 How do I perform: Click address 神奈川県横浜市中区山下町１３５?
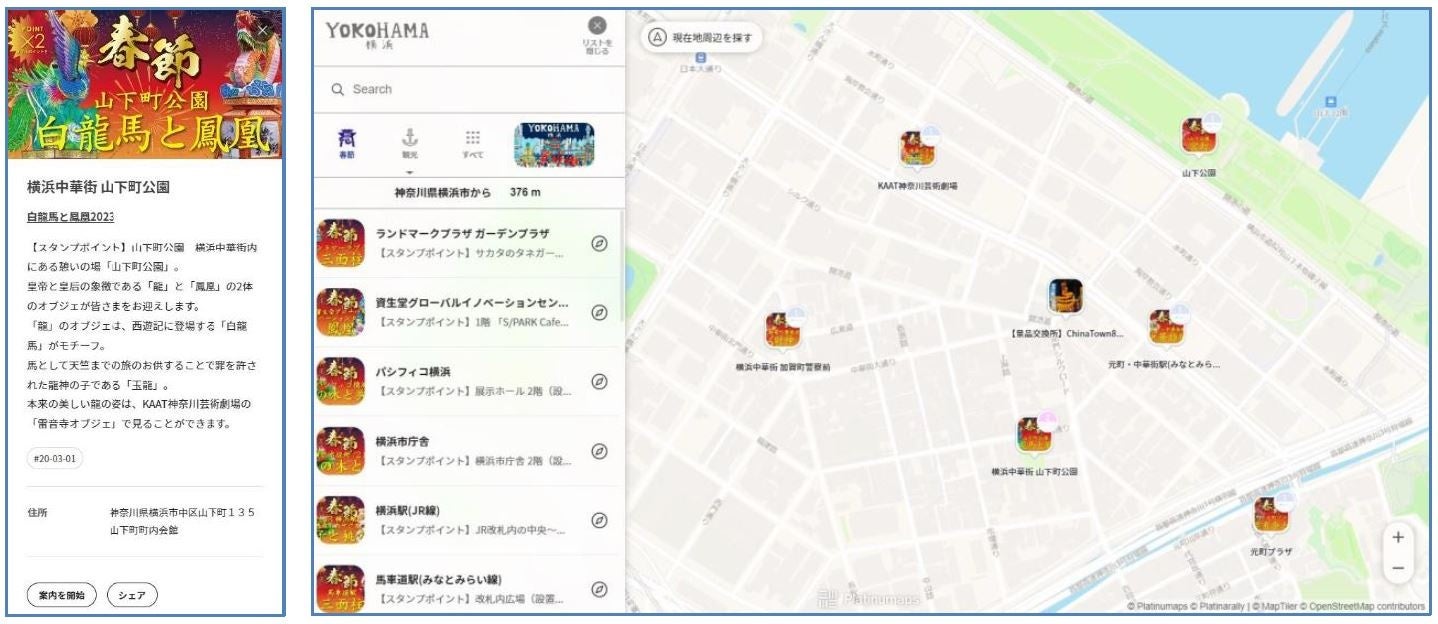[182, 512]
